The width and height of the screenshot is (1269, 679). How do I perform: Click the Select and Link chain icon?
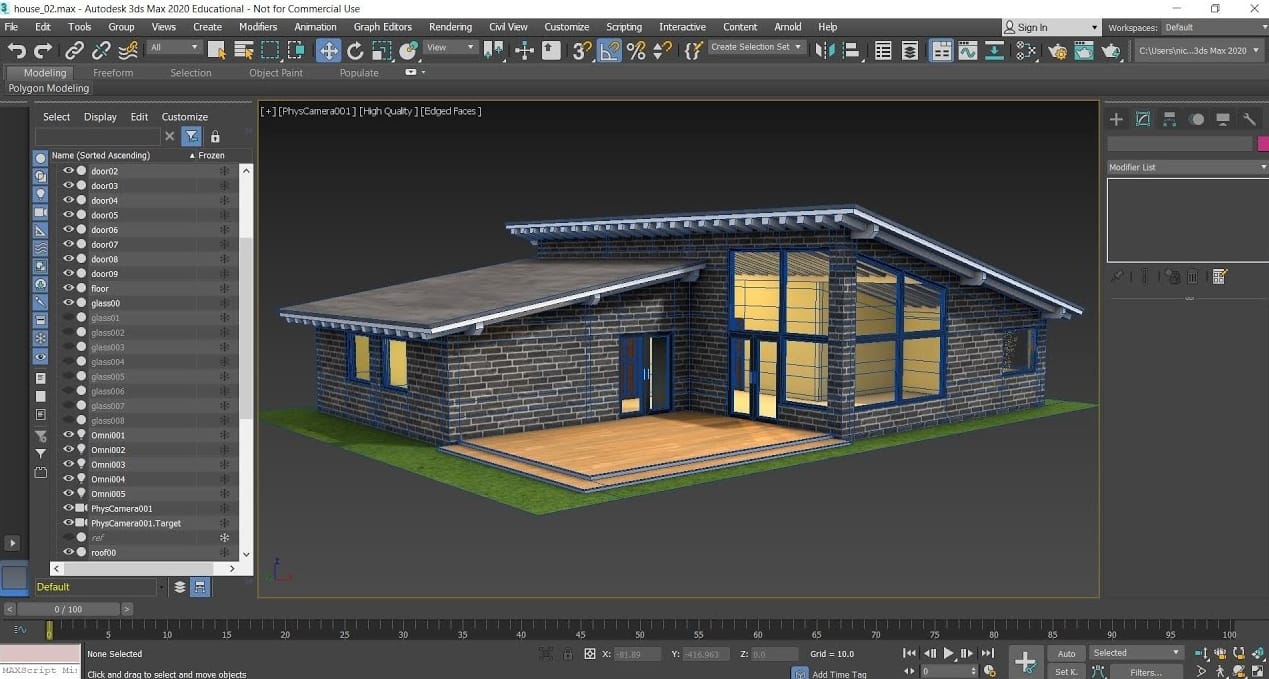pos(75,50)
